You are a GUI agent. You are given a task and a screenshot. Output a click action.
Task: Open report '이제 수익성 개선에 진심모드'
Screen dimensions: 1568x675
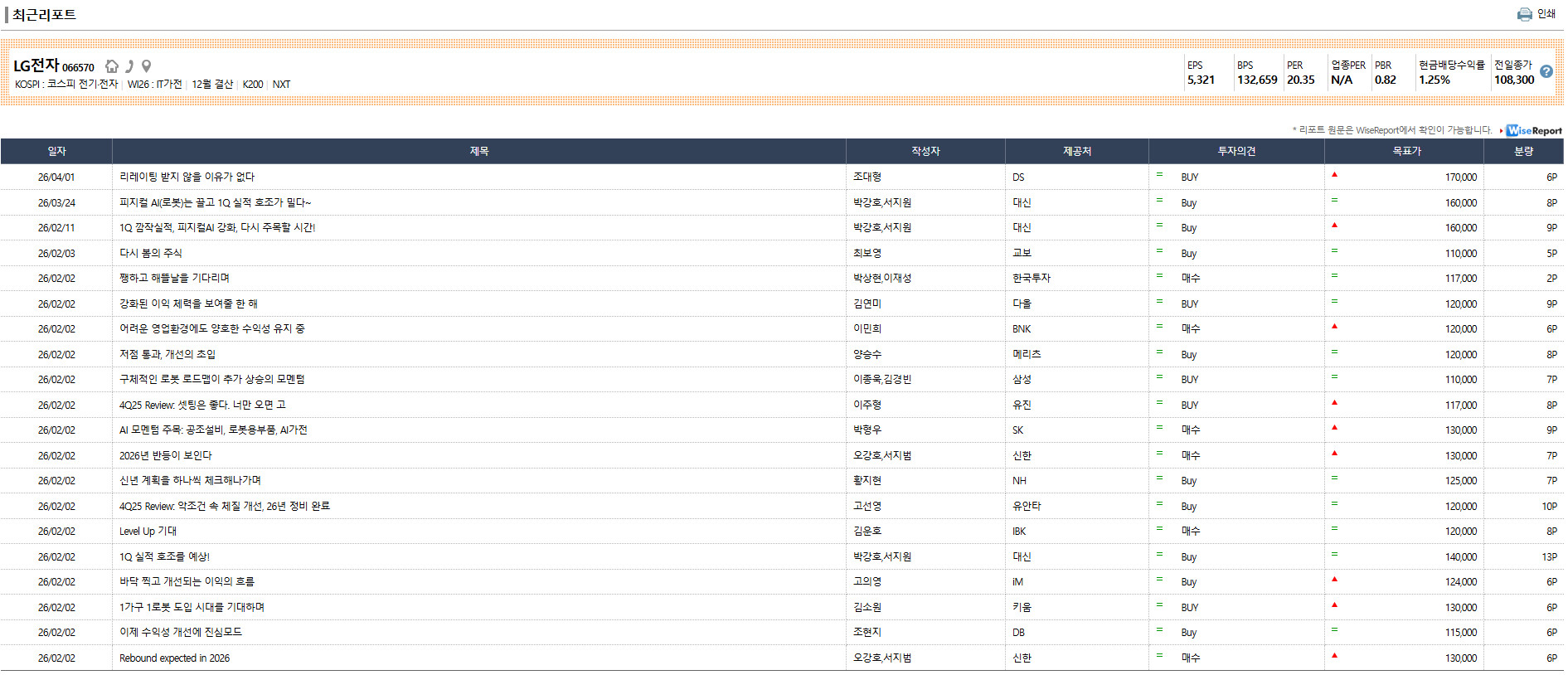coord(181,632)
